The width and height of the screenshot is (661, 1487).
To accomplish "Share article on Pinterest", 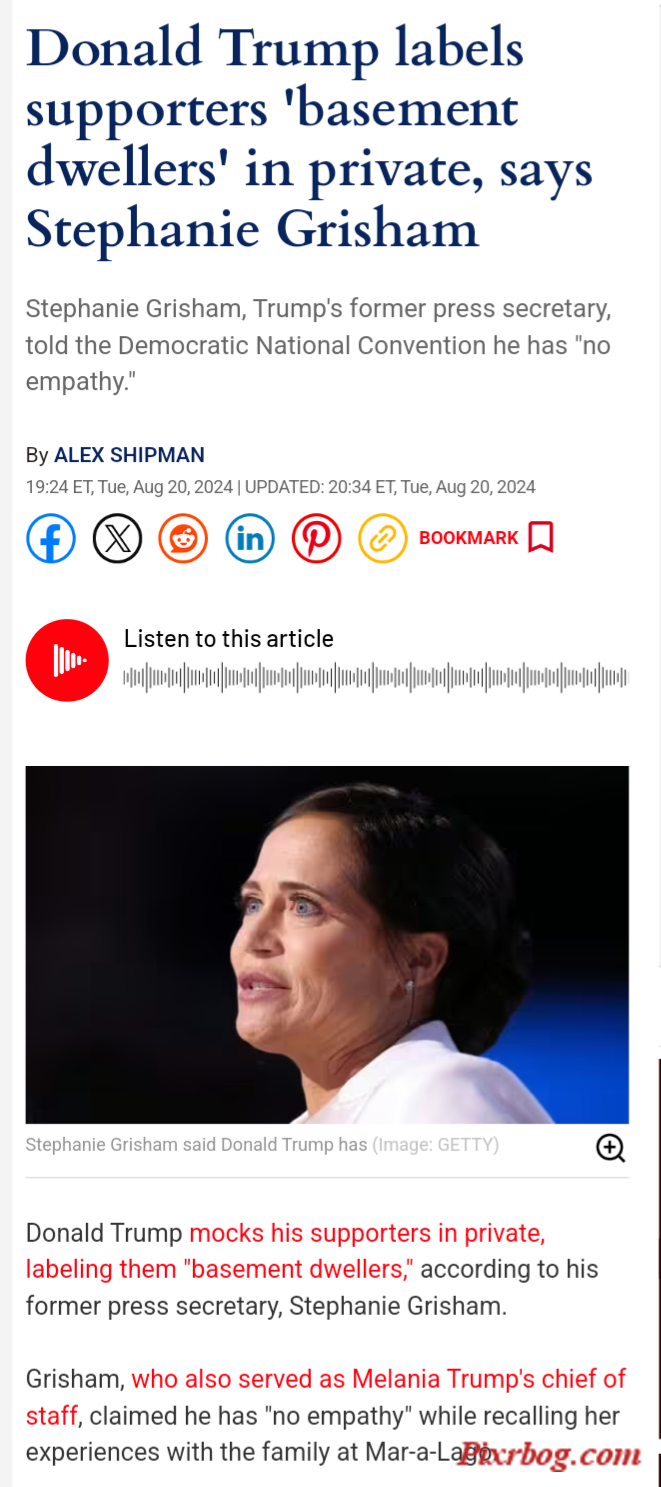I will 316,538.
